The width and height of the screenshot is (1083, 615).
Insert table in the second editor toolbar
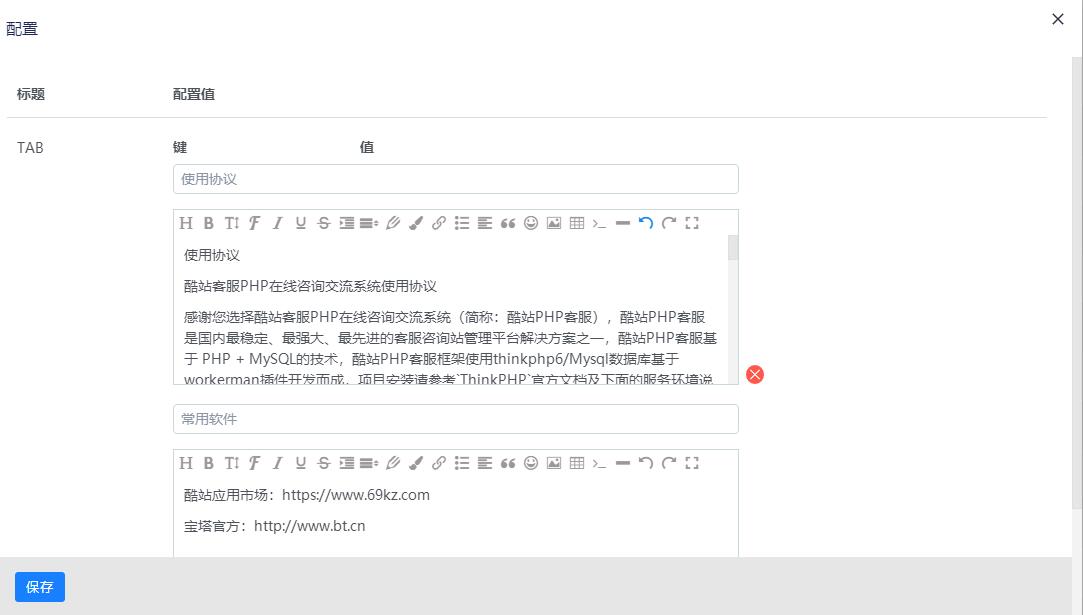[577, 463]
